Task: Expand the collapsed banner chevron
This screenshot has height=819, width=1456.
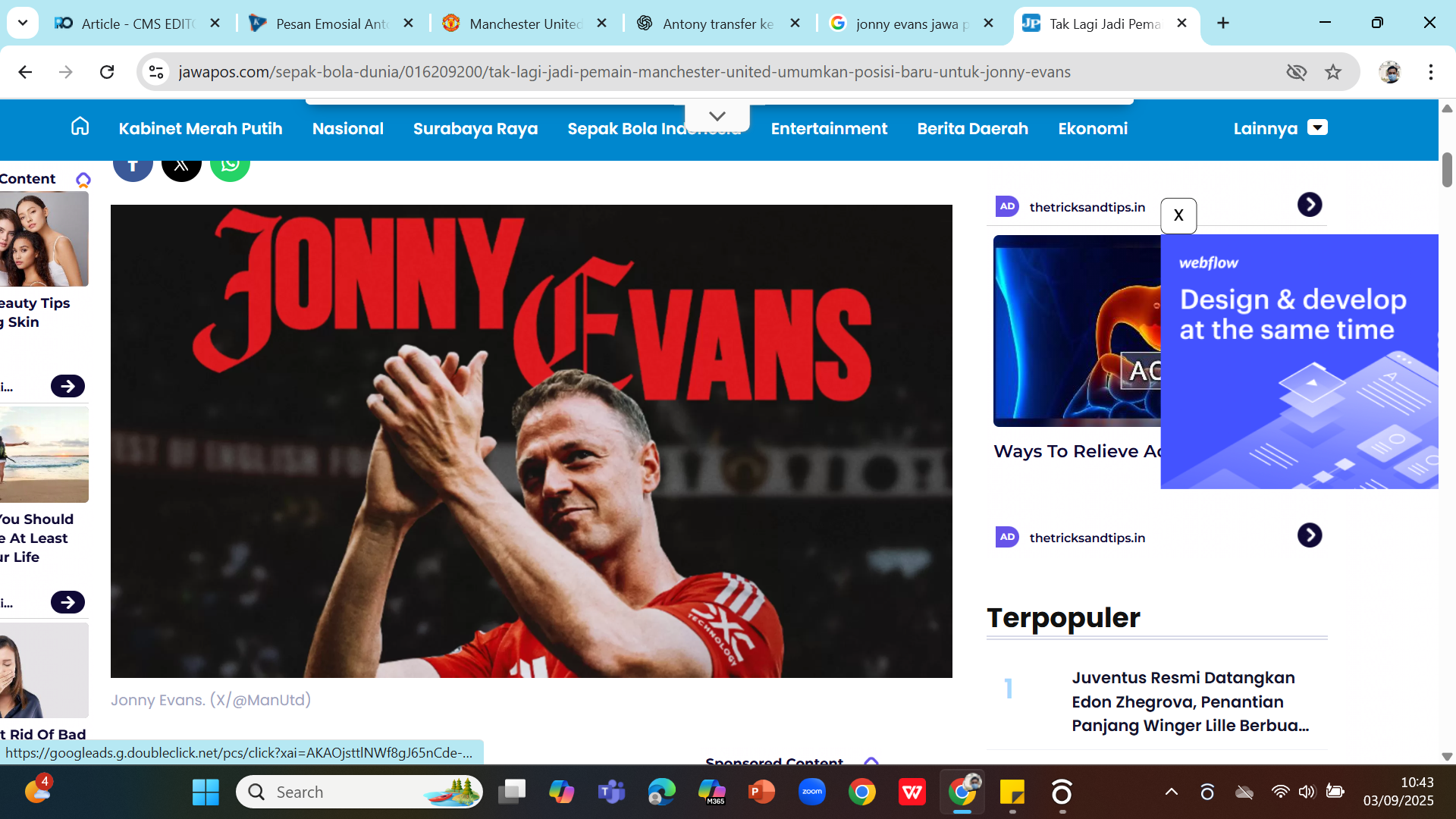Action: [717, 116]
